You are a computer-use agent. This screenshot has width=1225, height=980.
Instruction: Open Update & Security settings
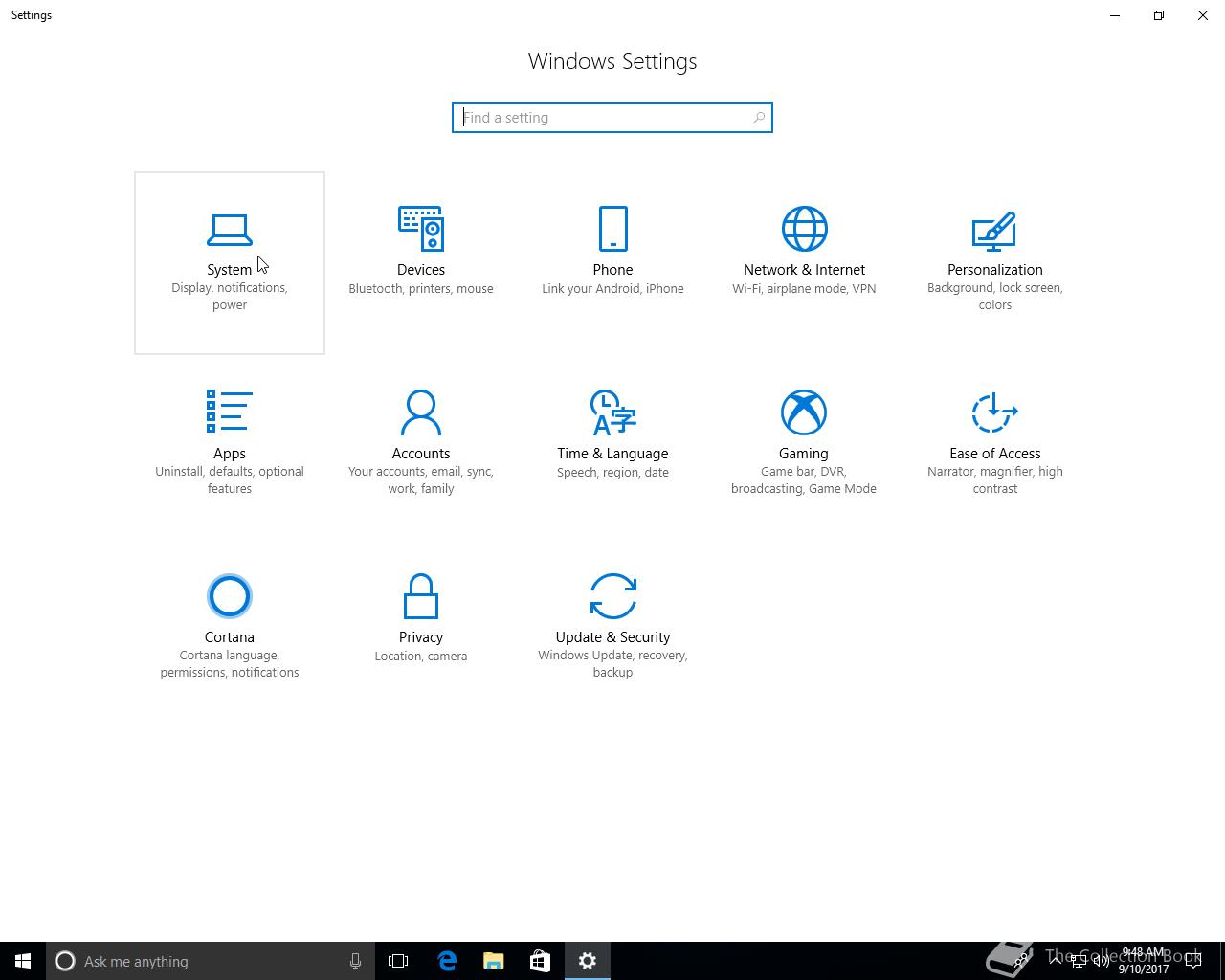tap(612, 631)
